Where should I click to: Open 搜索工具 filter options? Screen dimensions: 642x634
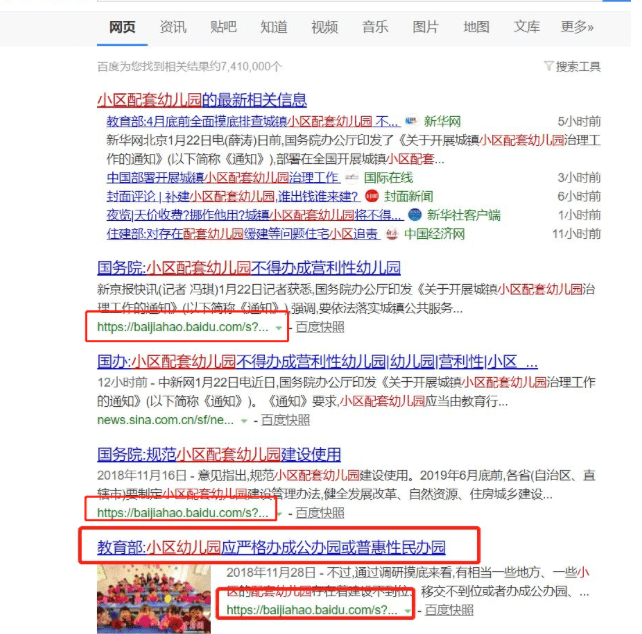tap(578, 66)
